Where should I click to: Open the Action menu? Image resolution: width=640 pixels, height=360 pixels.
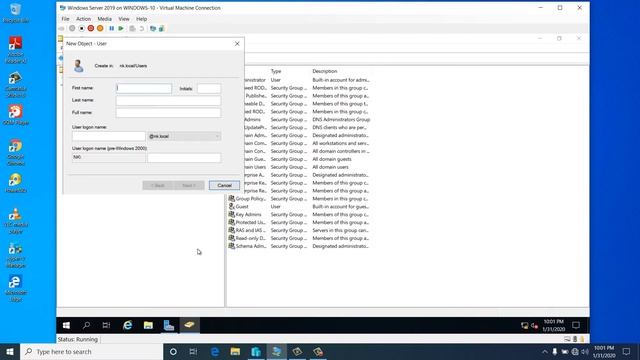[83, 19]
